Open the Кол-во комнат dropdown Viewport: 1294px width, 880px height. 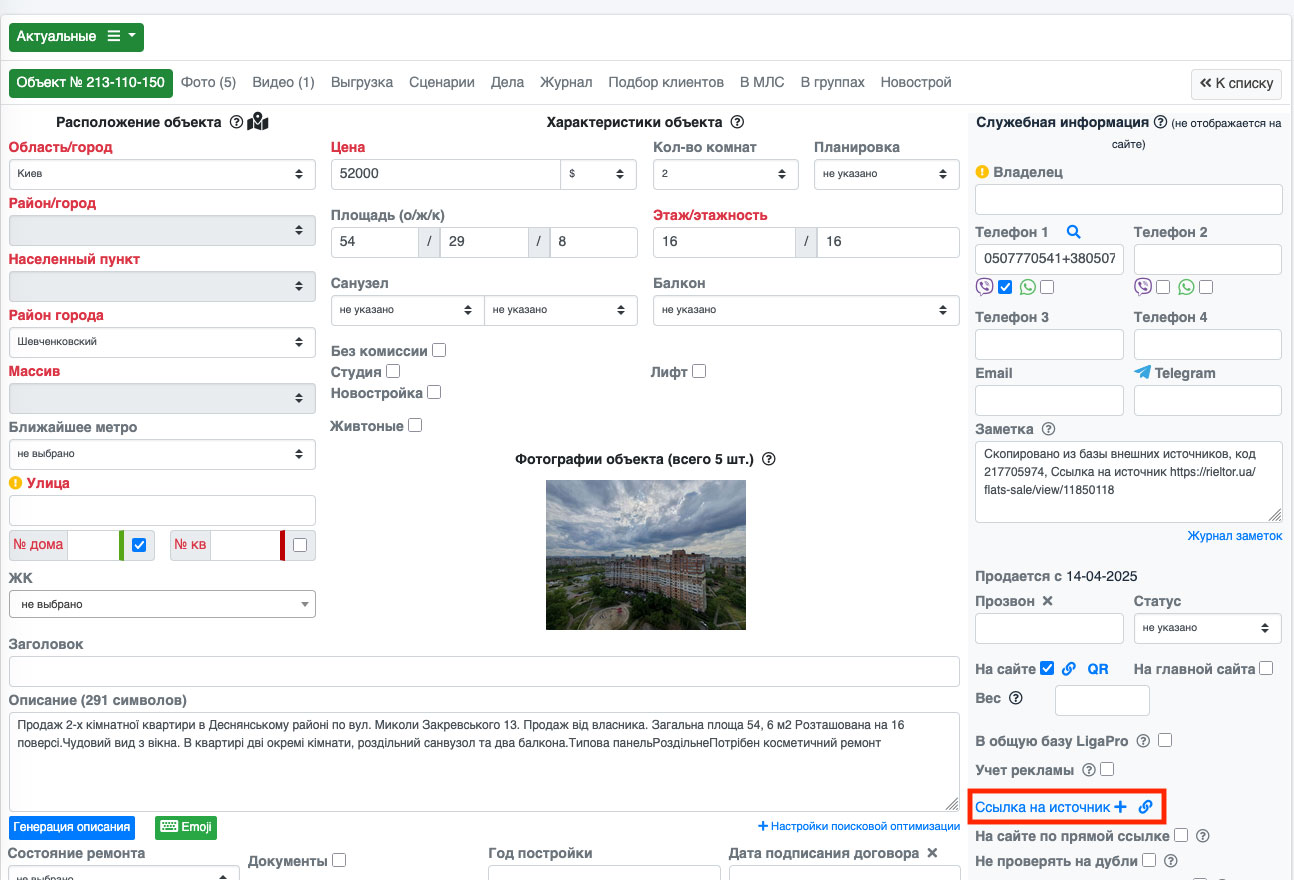725,174
